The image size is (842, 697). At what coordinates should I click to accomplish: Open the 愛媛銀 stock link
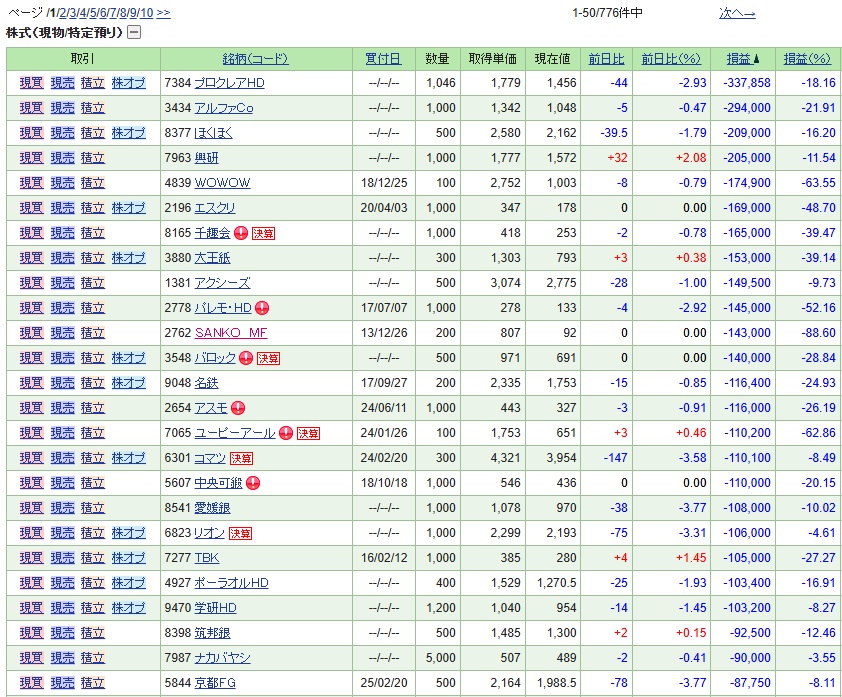point(212,508)
